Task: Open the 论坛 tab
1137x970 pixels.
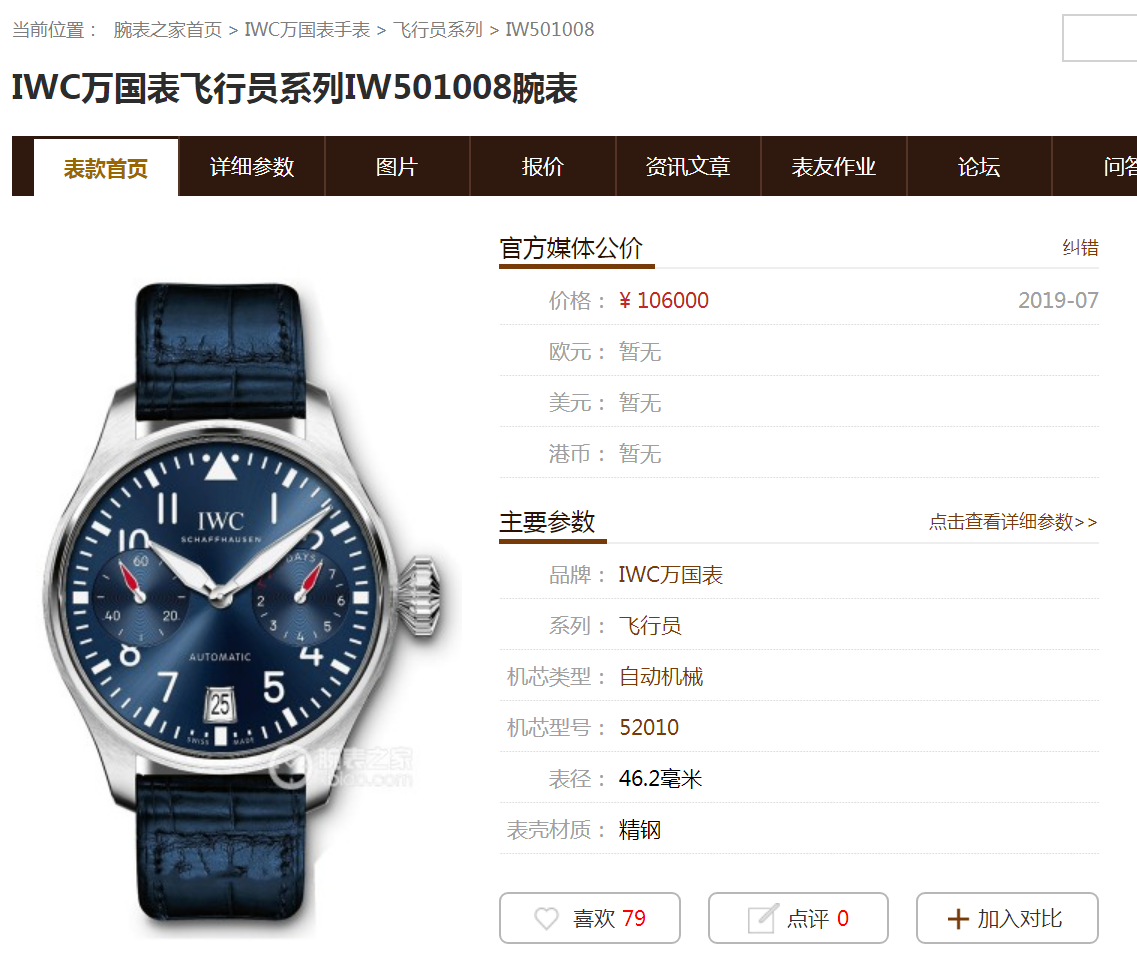Action: tap(979, 167)
